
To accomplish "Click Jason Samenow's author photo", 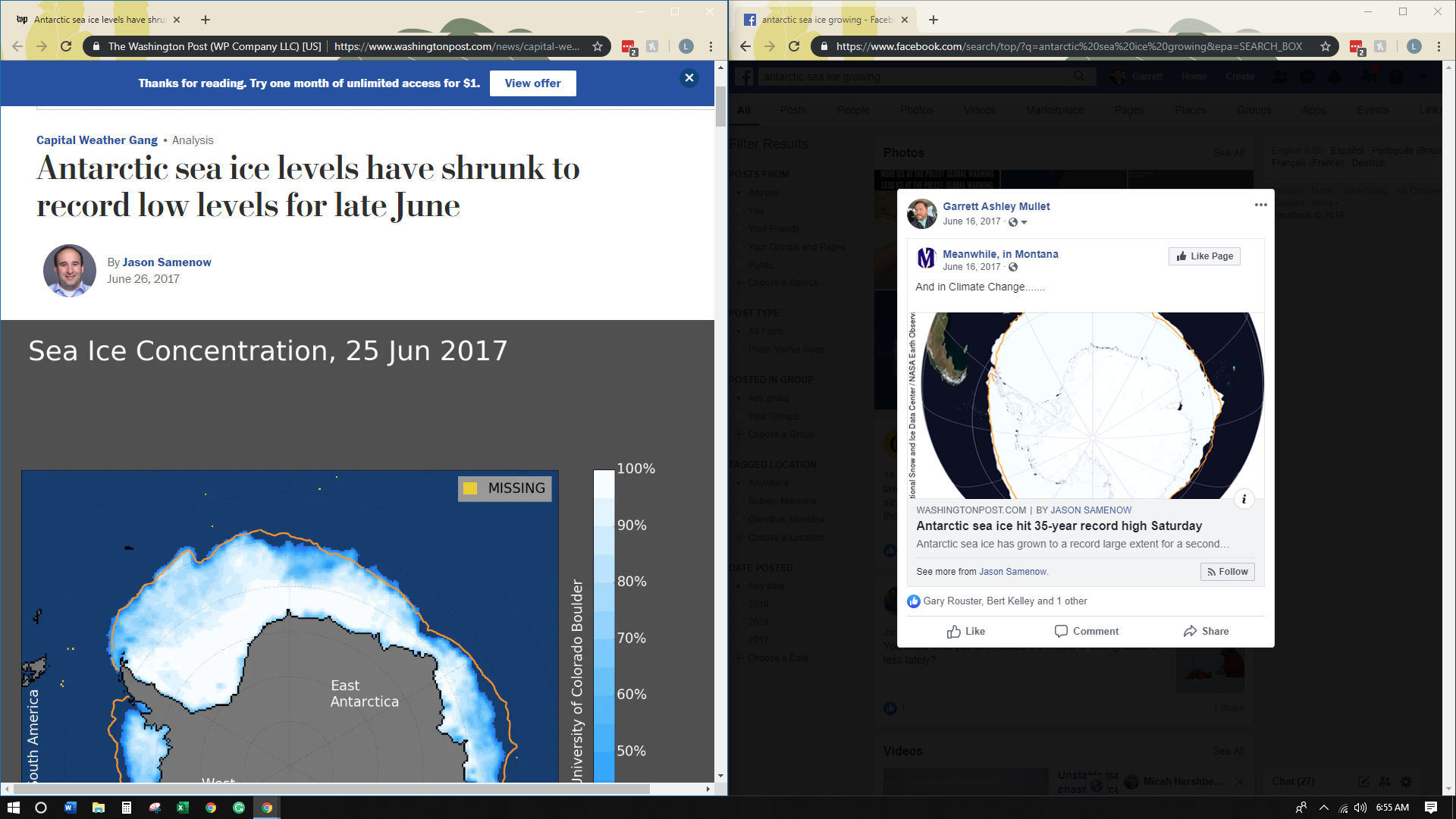I will click(69, 271).
